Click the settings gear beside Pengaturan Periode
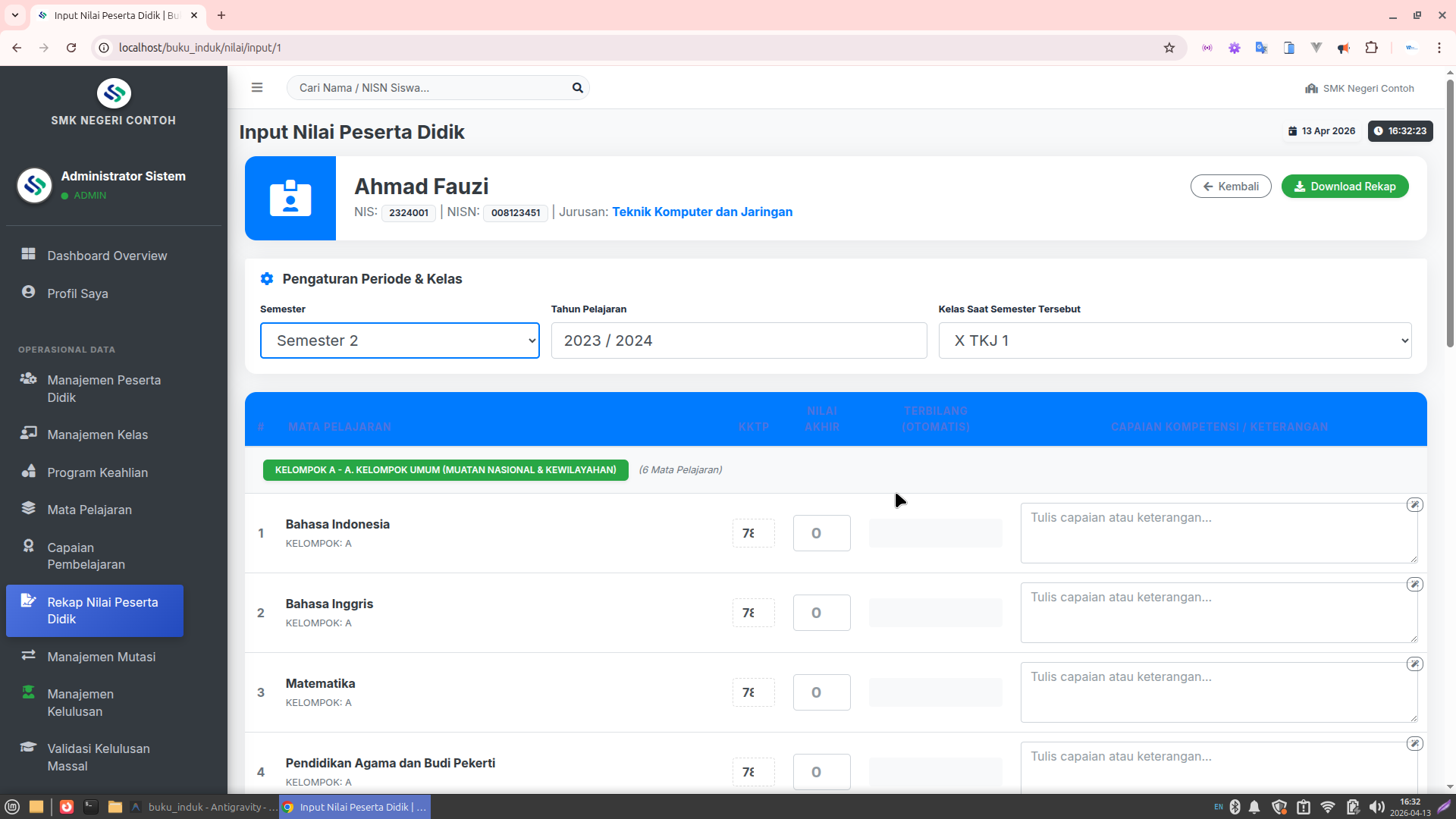Screen dimensions: 1456x819 click(267, 279)
